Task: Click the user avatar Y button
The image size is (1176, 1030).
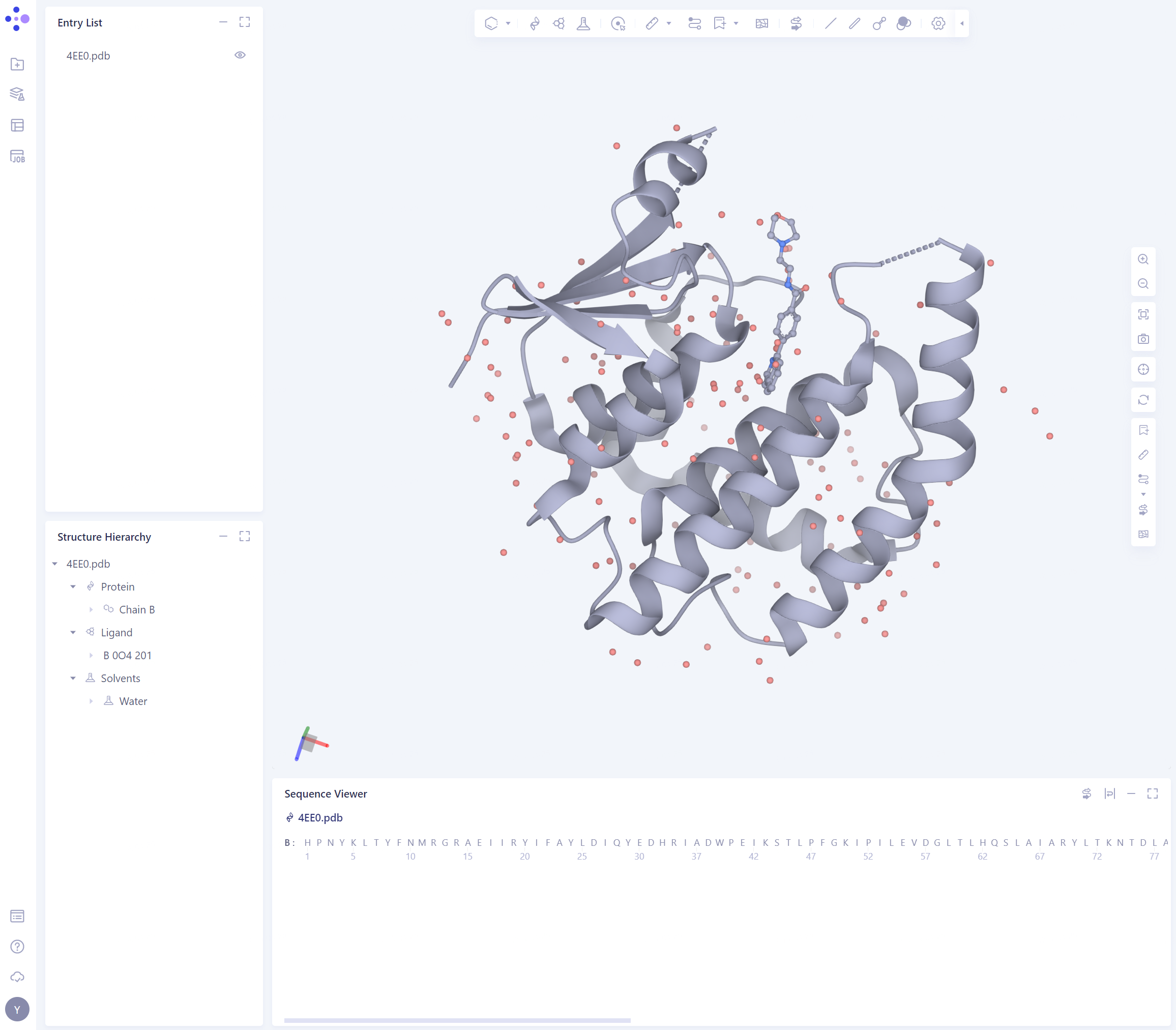Action: coord(17,1009)
